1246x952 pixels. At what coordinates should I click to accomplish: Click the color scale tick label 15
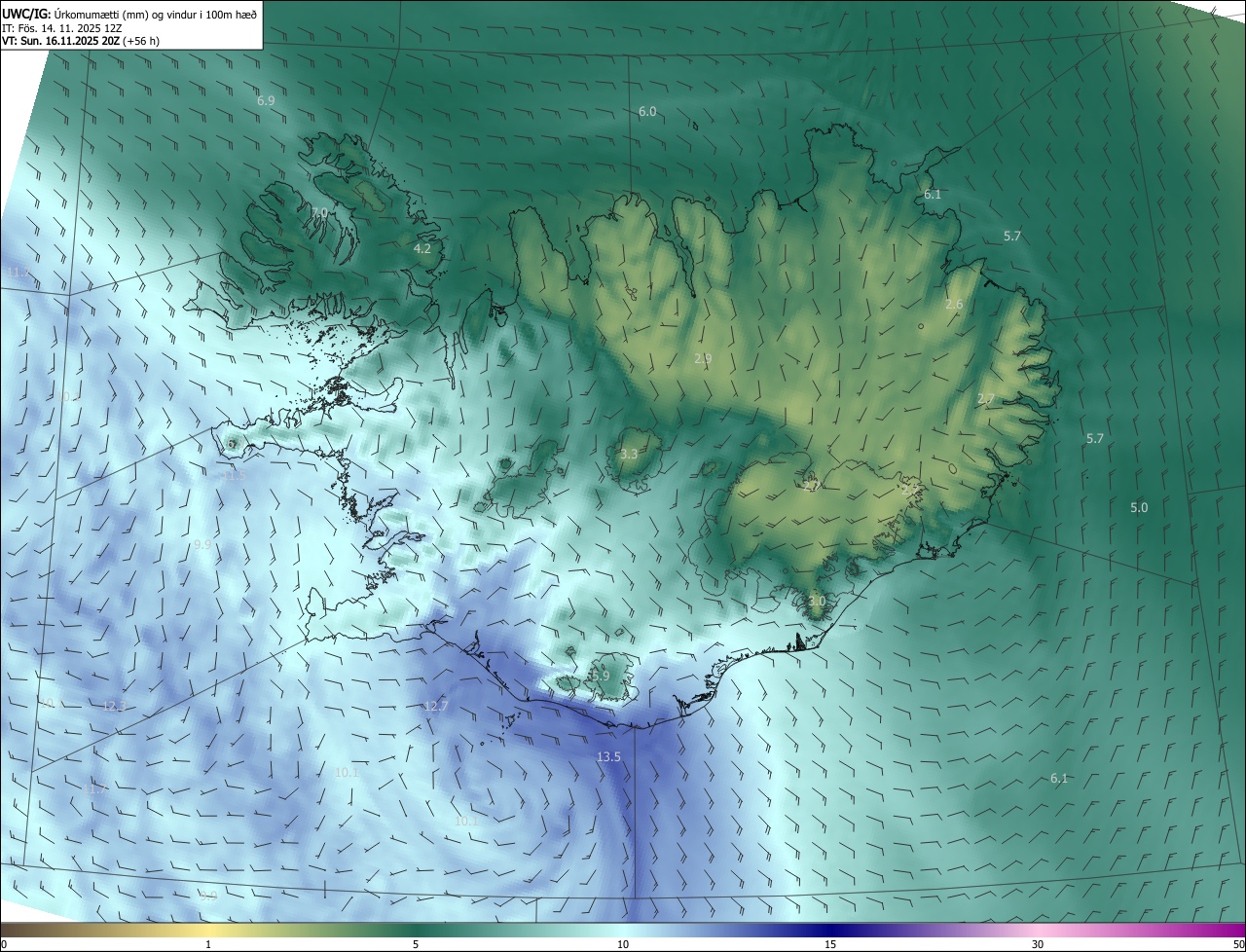(x=830, y=944)
